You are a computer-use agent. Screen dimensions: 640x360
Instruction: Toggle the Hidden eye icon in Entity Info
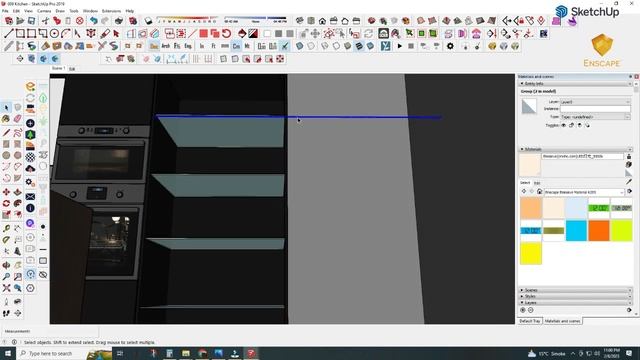click(564, 125)
